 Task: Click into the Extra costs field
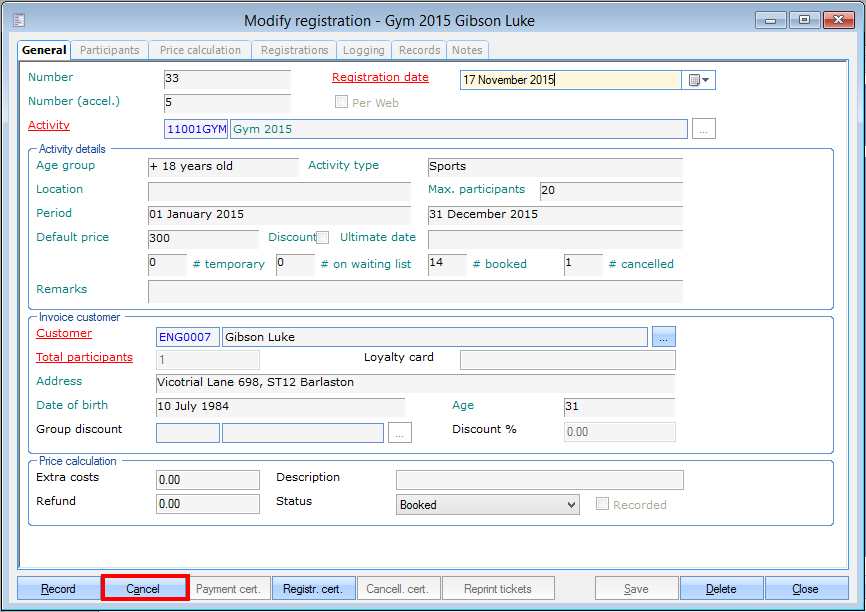point(207,480)
